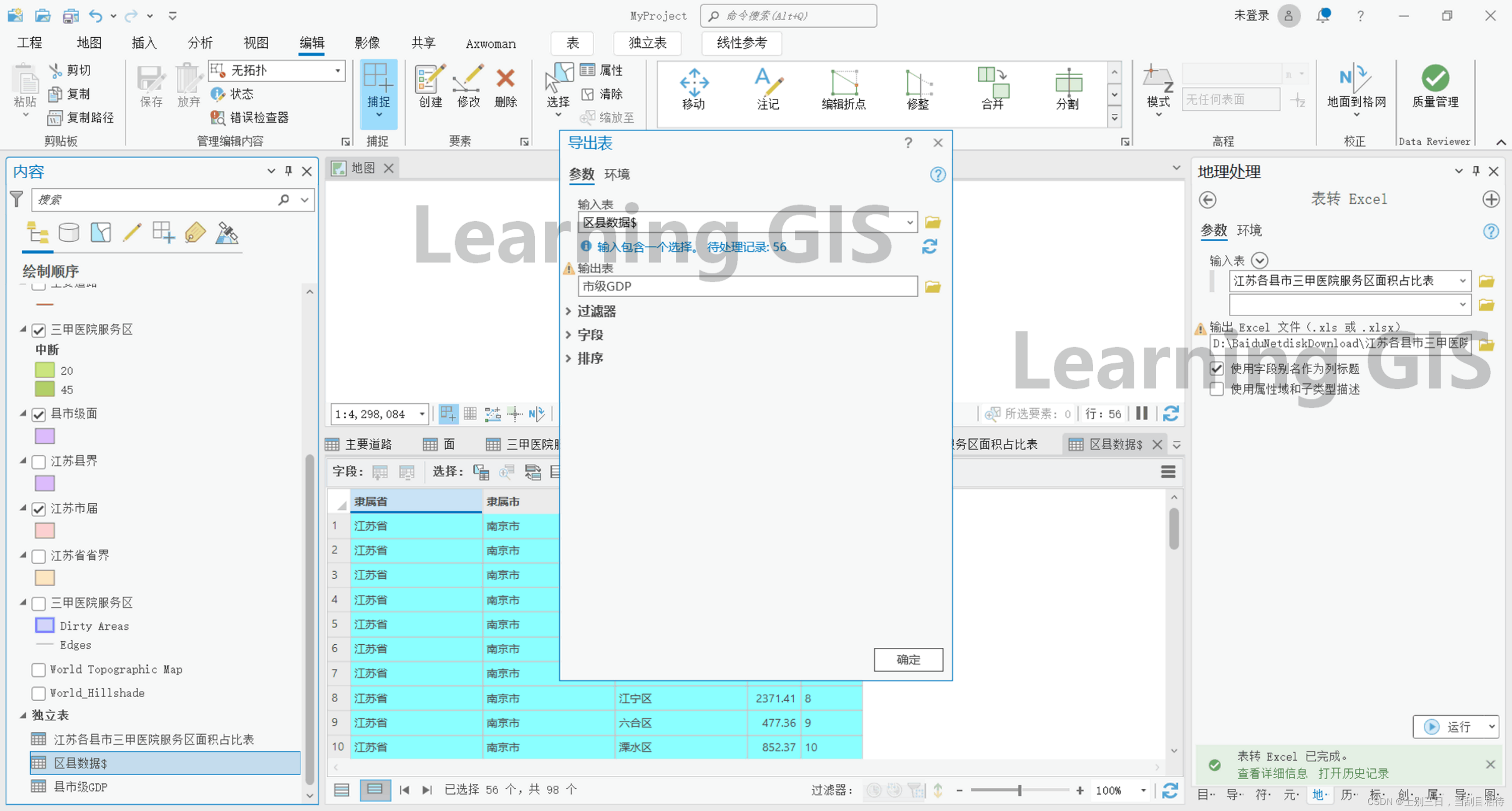The image size is (1512, 811).
Task: Open 查看详细信息 link
Action: pyautogui.click(x=1272, y=773)
